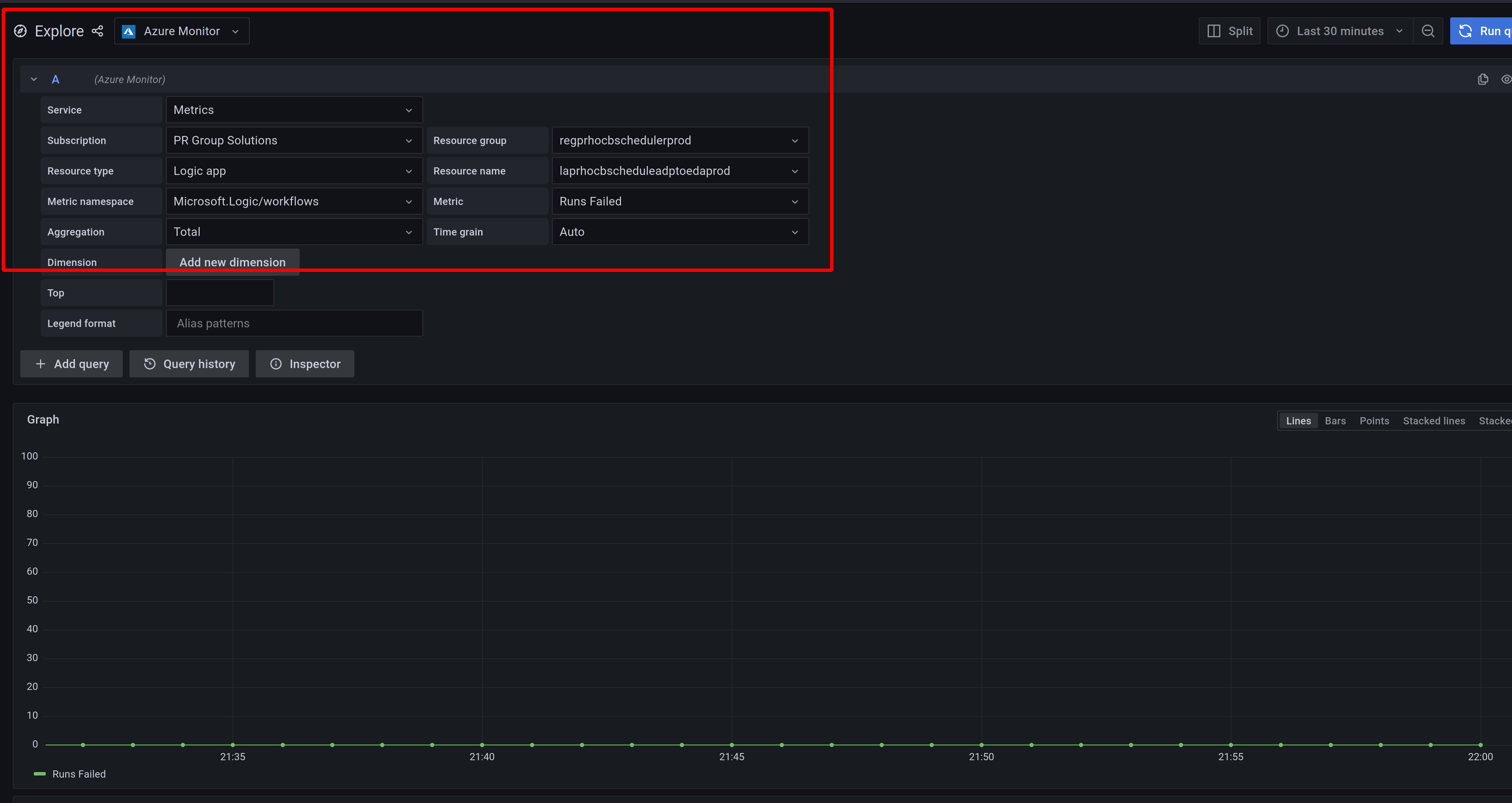Open the Last 30 minutes time picker
Image resolution: width=1512 pixels, height=803 pixels.
1339,31
